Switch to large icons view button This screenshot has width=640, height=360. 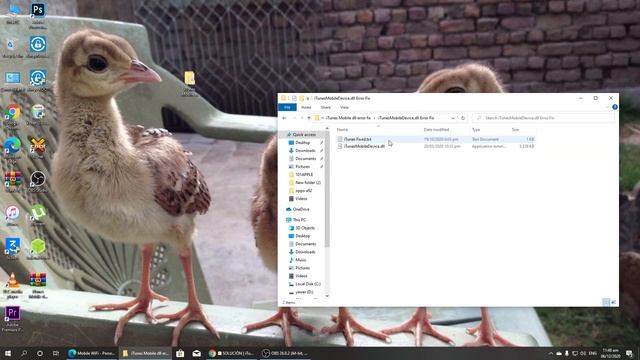[x=613, y=302]
